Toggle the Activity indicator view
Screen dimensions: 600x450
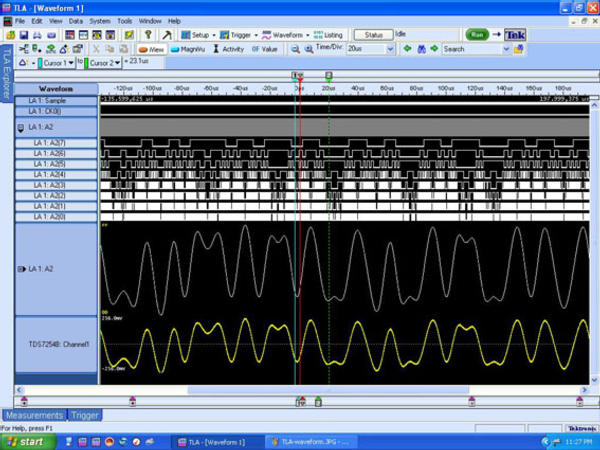(x=229, y=48)
